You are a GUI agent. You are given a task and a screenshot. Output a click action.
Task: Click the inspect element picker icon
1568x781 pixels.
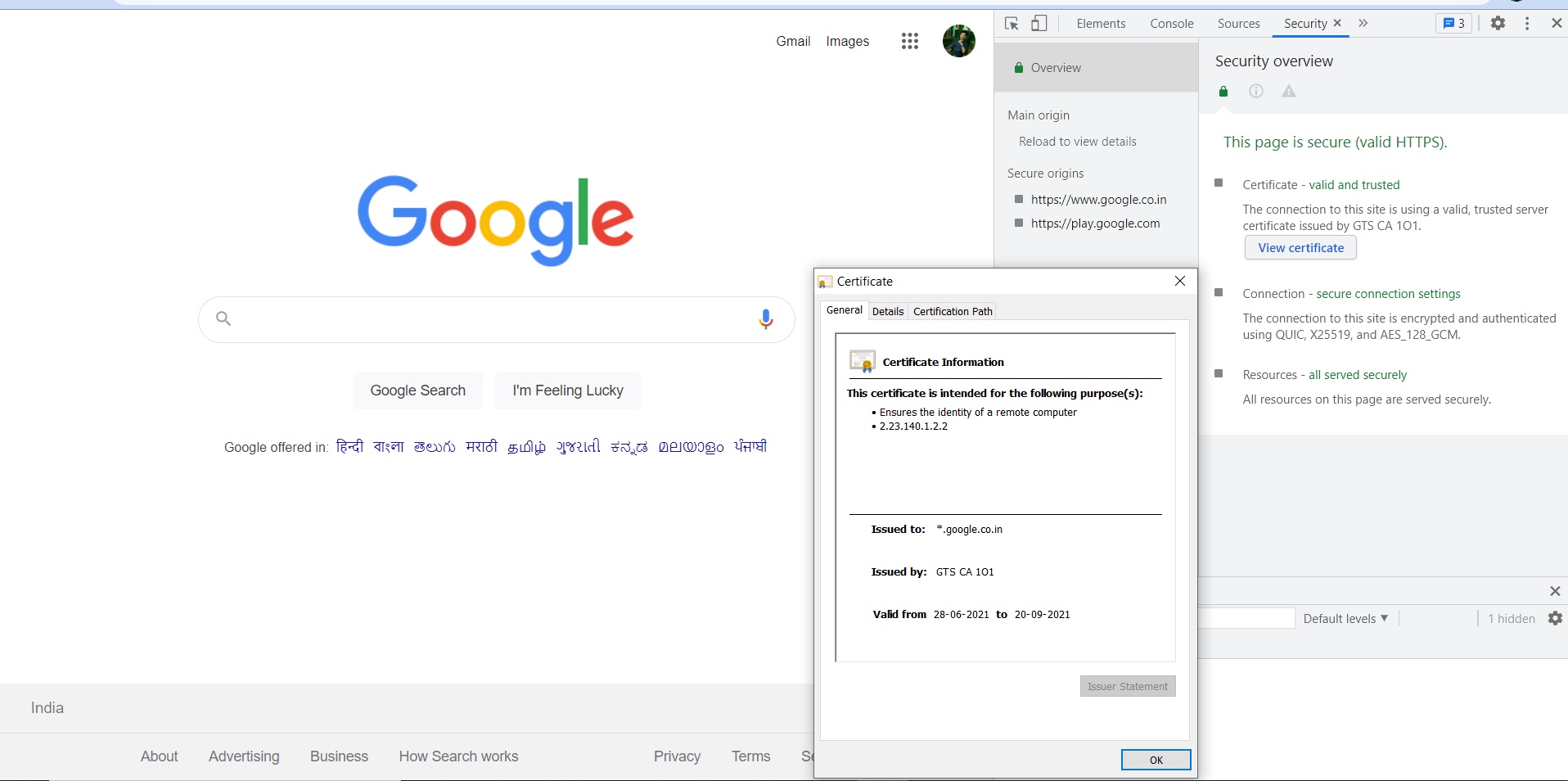tap(1012, 24)
